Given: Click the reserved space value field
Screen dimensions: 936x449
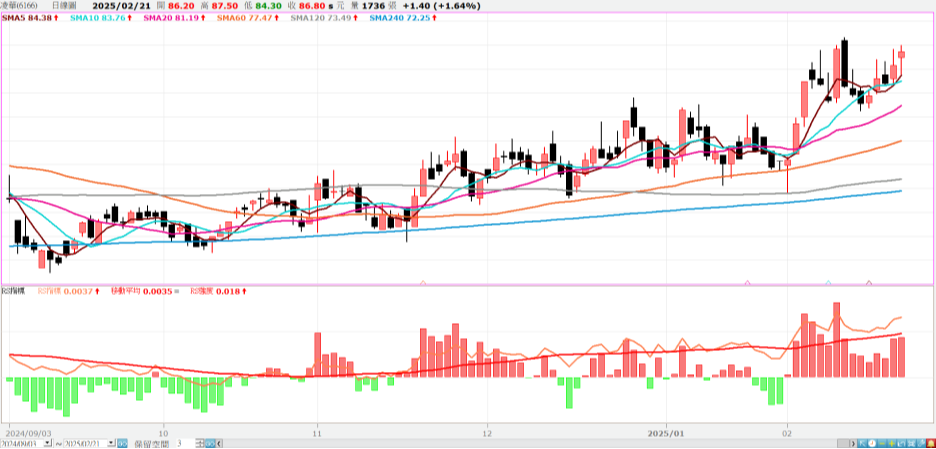Looking at the screenshot, I should pos(186,444).
